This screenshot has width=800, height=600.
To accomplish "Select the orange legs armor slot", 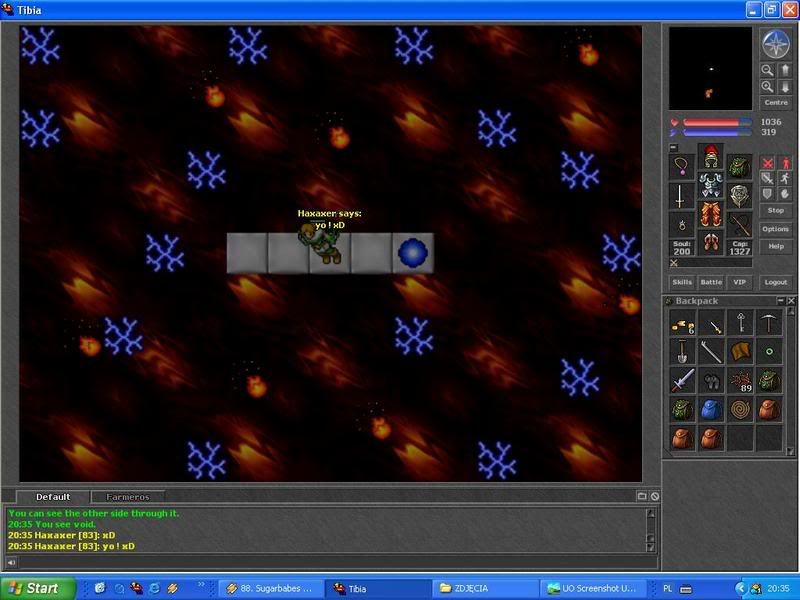I will pos(711,215).
